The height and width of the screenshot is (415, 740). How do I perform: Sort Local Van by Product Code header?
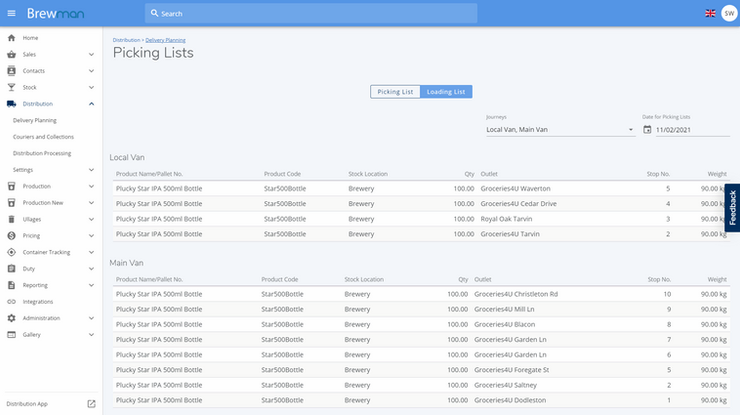[282, 174]
